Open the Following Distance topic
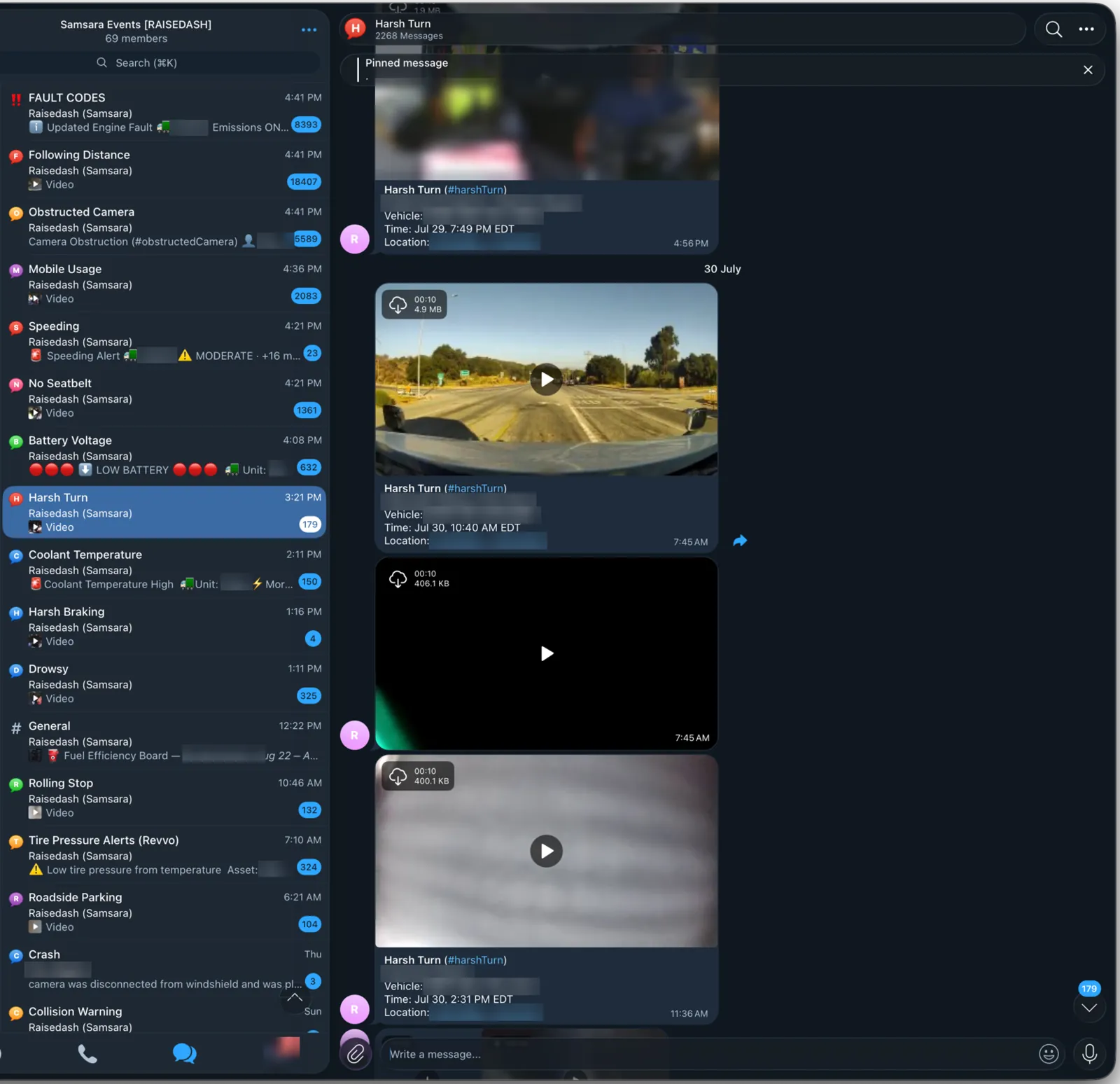Viewport: 1120px width, 1084px height. [x=164, y=169]
